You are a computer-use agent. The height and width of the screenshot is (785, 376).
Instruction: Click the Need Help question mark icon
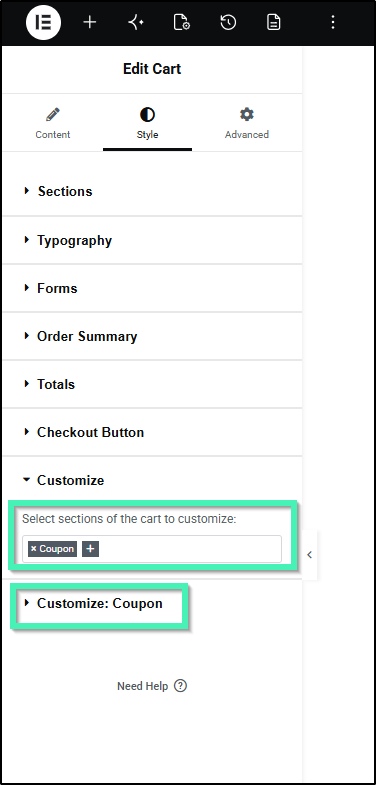point(180,686)
